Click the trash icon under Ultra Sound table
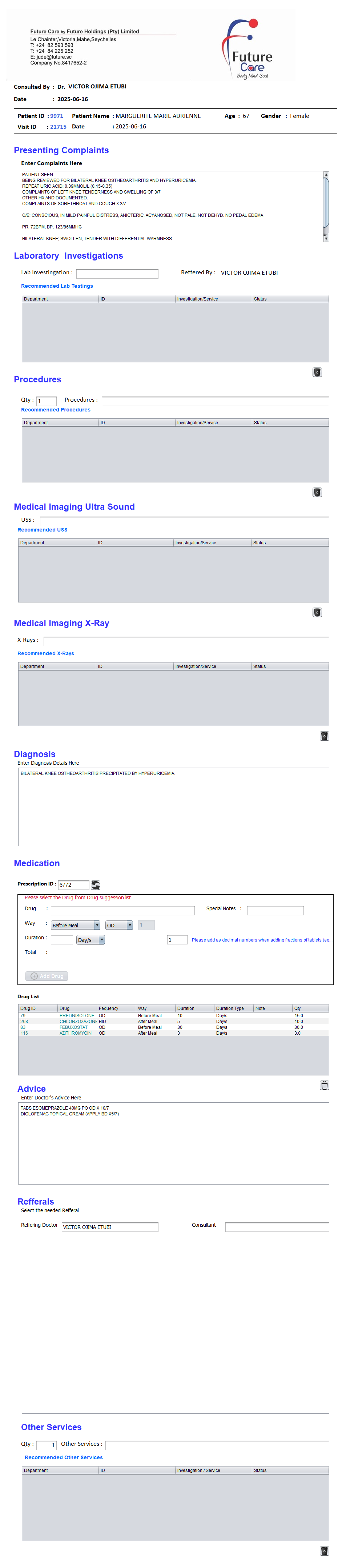The image size is (338, 1568). point(317,612)
